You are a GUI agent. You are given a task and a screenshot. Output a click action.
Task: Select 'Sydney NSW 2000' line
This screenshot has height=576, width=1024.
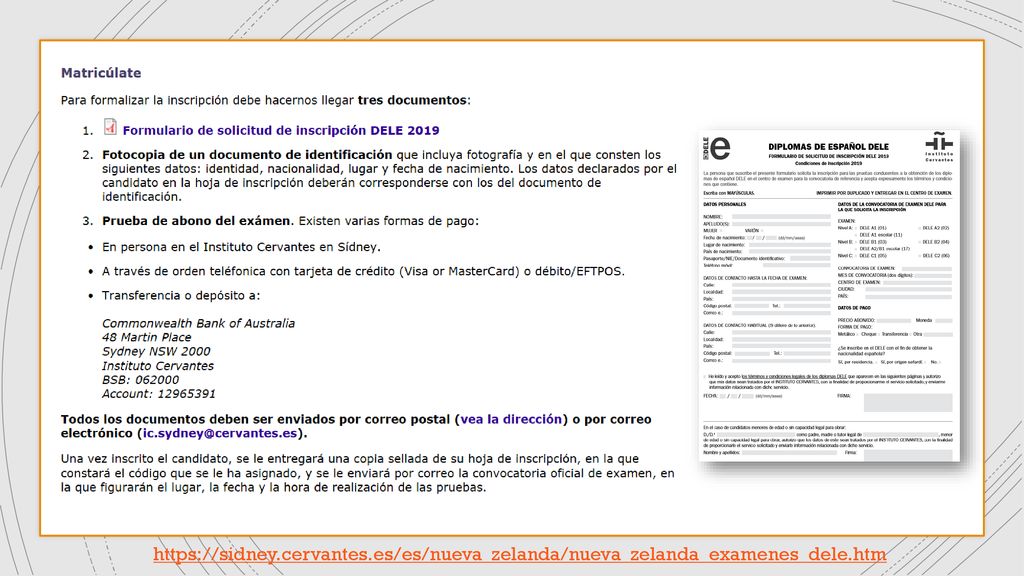coord(156,351)
